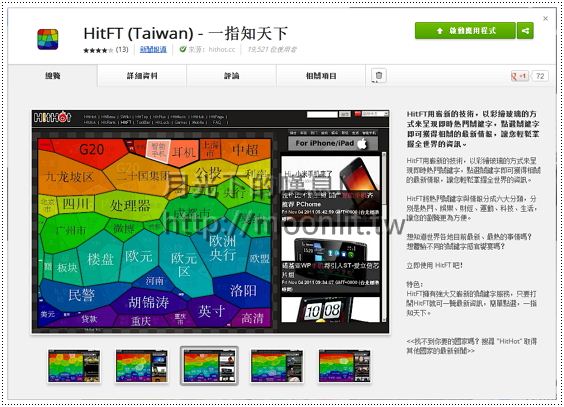Open the reviews tab
Viewport: 564px width, 407px height.
click(232, 76)
